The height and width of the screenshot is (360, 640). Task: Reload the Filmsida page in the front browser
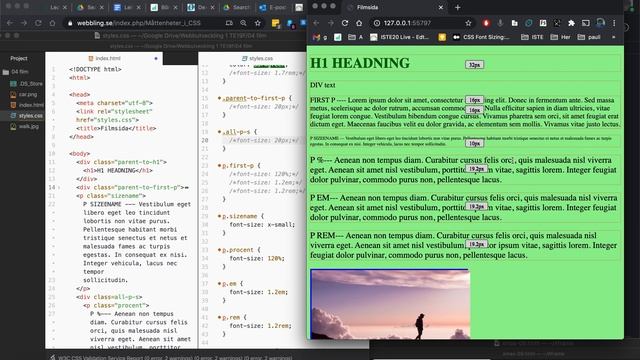click(x=345, y=23)
